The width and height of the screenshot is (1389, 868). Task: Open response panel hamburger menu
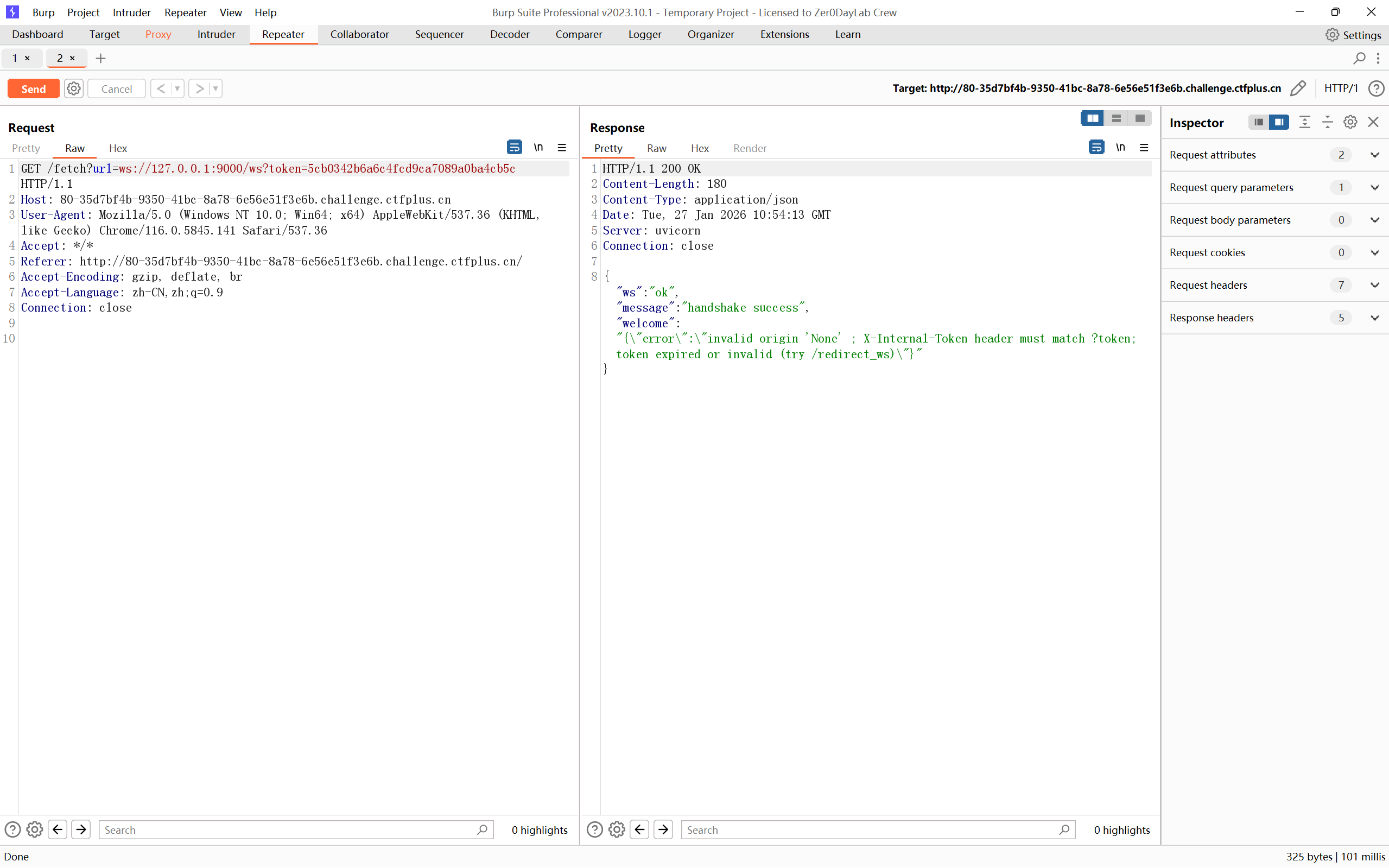coord(1144,148)
